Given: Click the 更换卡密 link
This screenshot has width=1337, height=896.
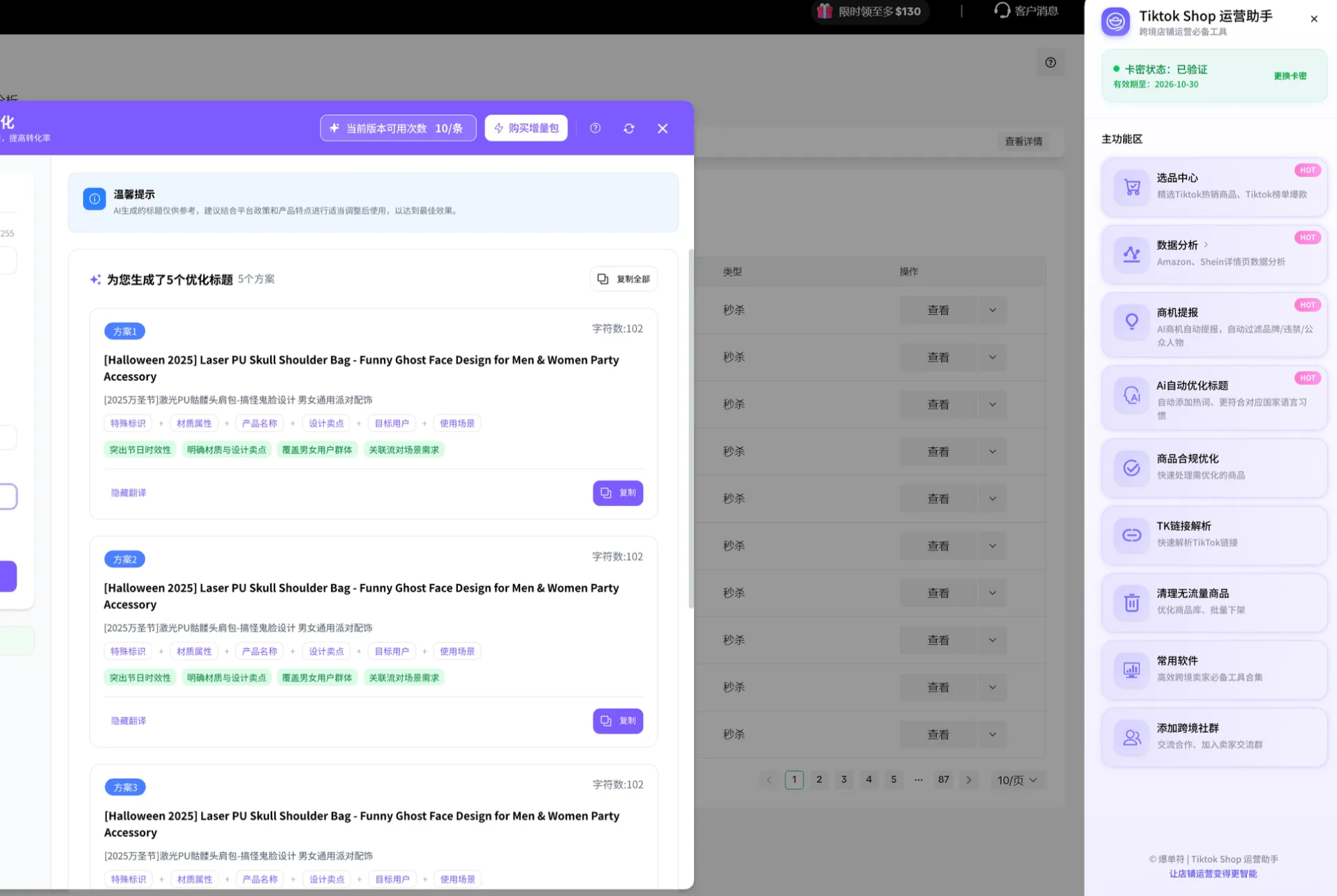Looking at the screenshot, I should coord(1290,76).
